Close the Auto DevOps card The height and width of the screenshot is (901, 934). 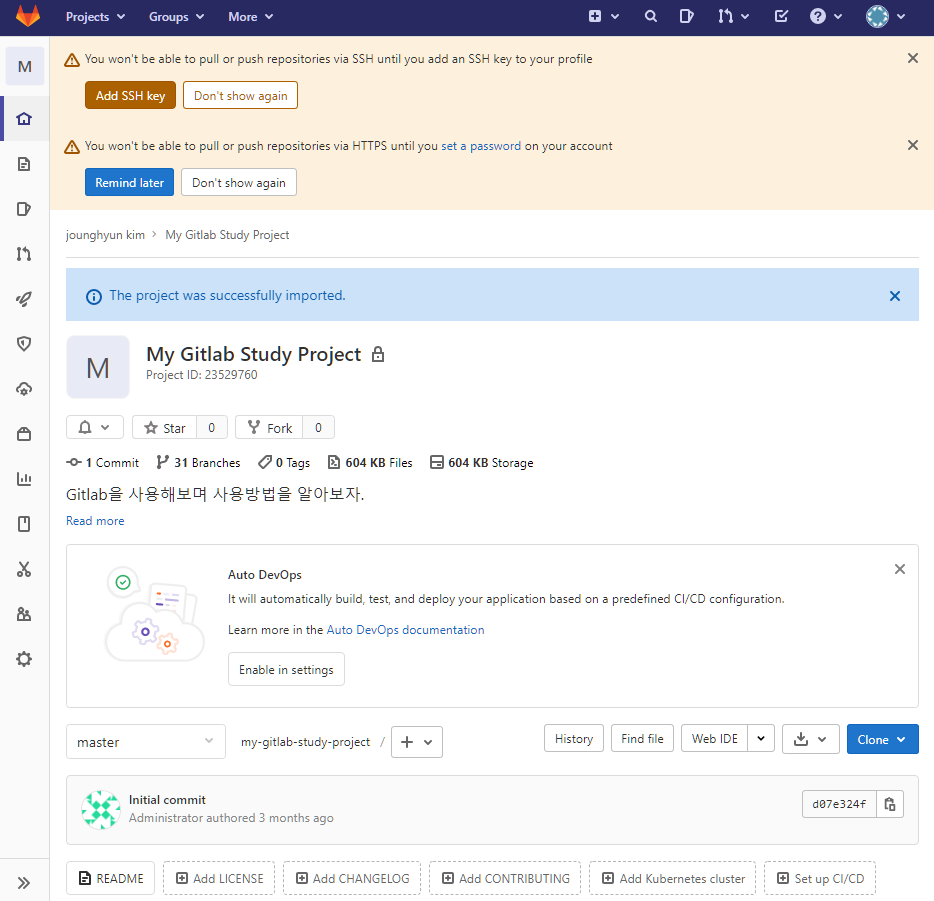point(899,569)
